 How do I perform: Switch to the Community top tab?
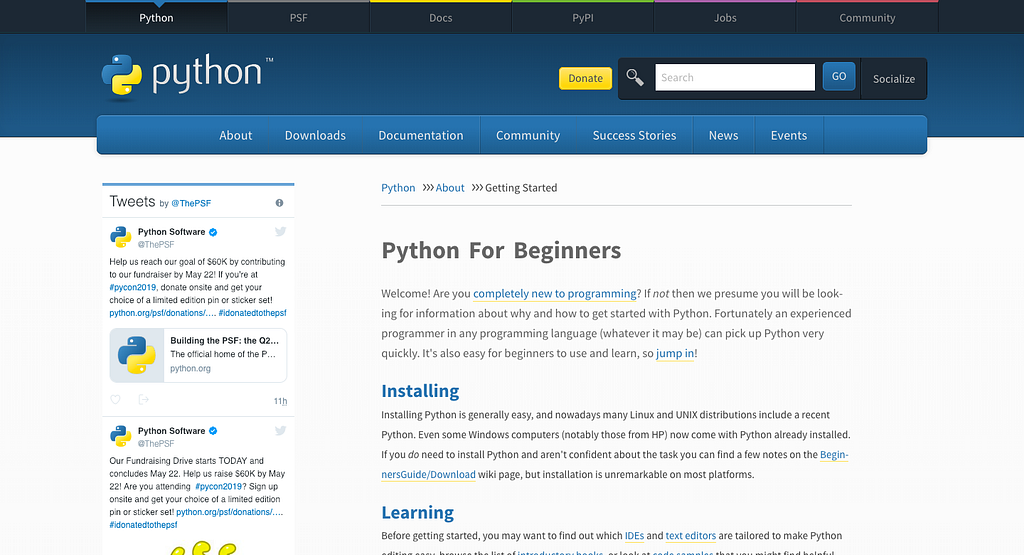pyautogui.click(x=867, y=18)
